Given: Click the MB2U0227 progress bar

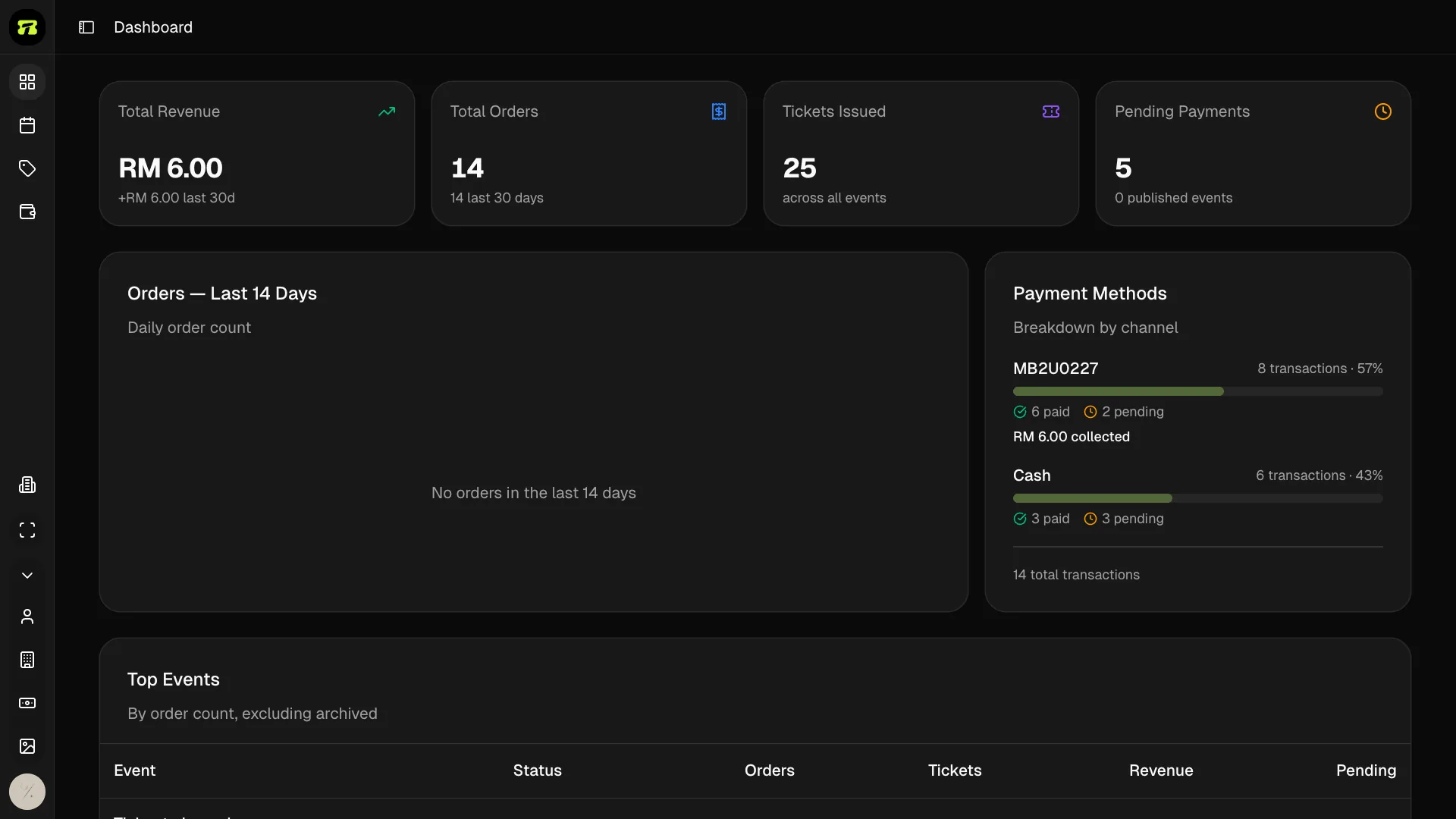Looking at the screenshot, I should point(1198,391).
